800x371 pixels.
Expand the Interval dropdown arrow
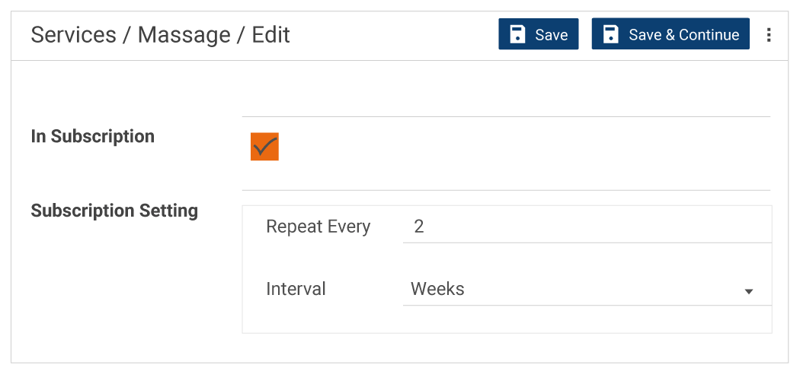point(748,291)
